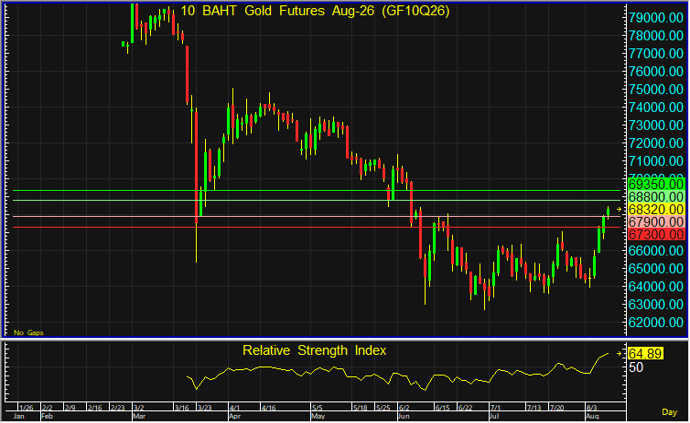Select the pink 67900.00 price level label
Image resolution: width=690 pixels, height=423 pixels.
(656, 222)
